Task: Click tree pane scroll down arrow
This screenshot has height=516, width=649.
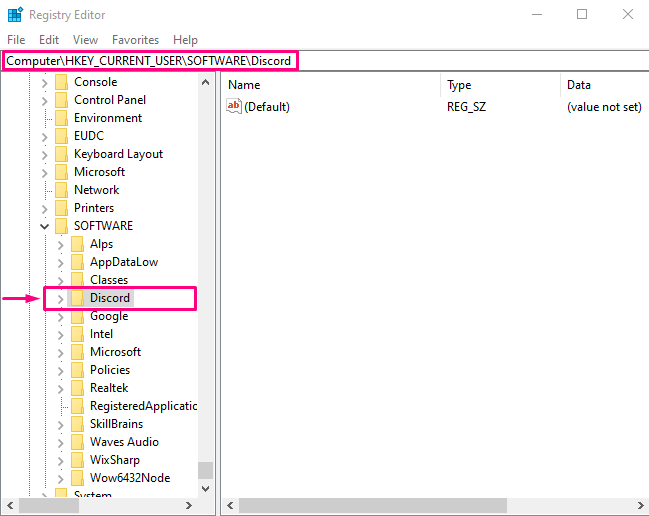Action: tap(205, 489)
